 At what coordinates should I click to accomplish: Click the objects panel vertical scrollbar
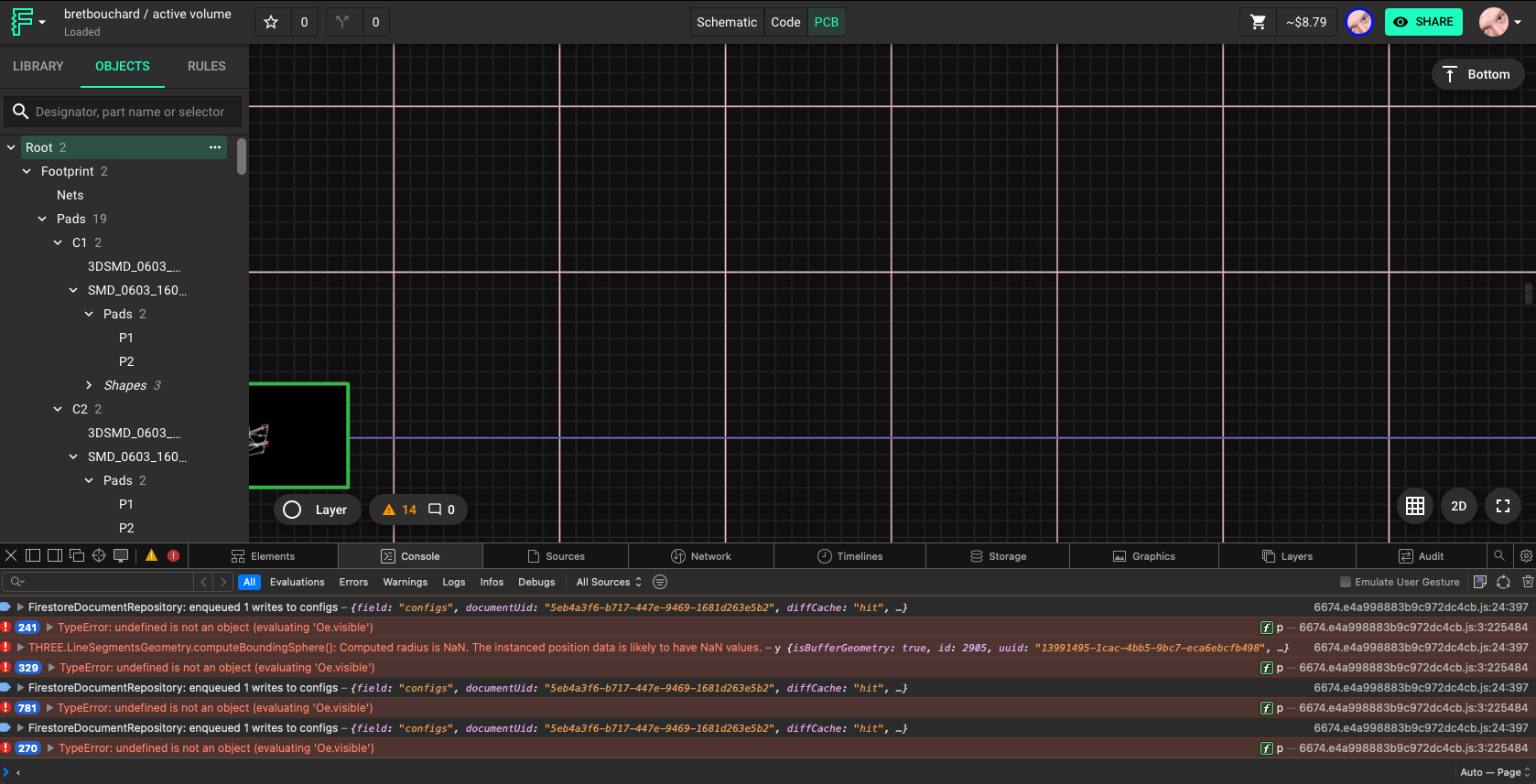242,156
